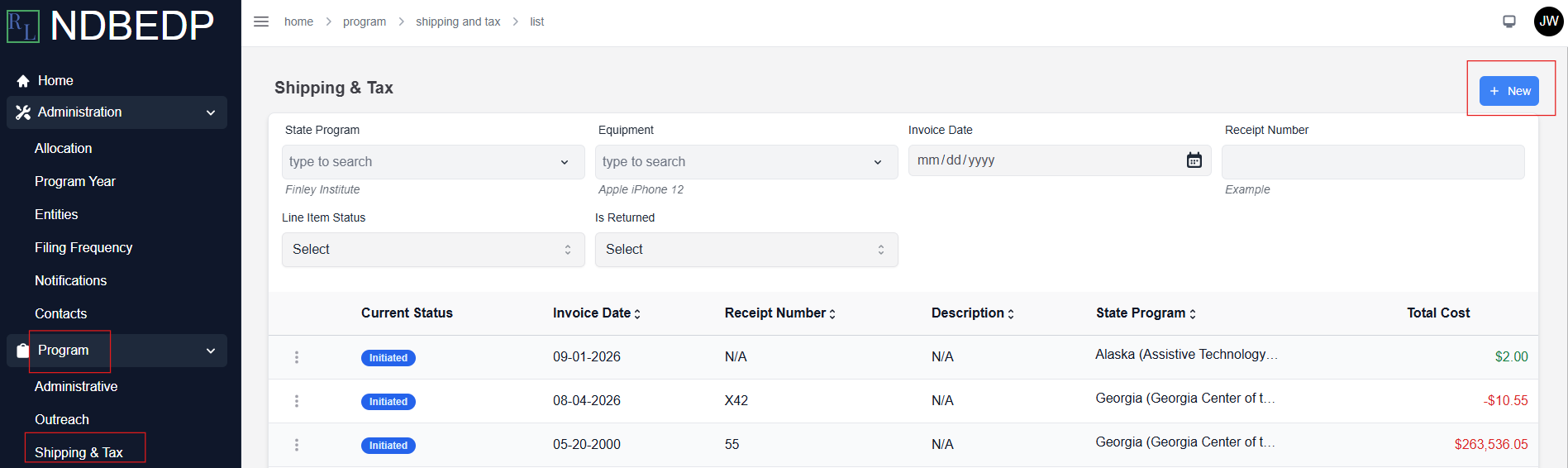The width and height of the screenshot is (1568, 468).
Task: Open row actions for receipt X42
Action: [297, 401]
